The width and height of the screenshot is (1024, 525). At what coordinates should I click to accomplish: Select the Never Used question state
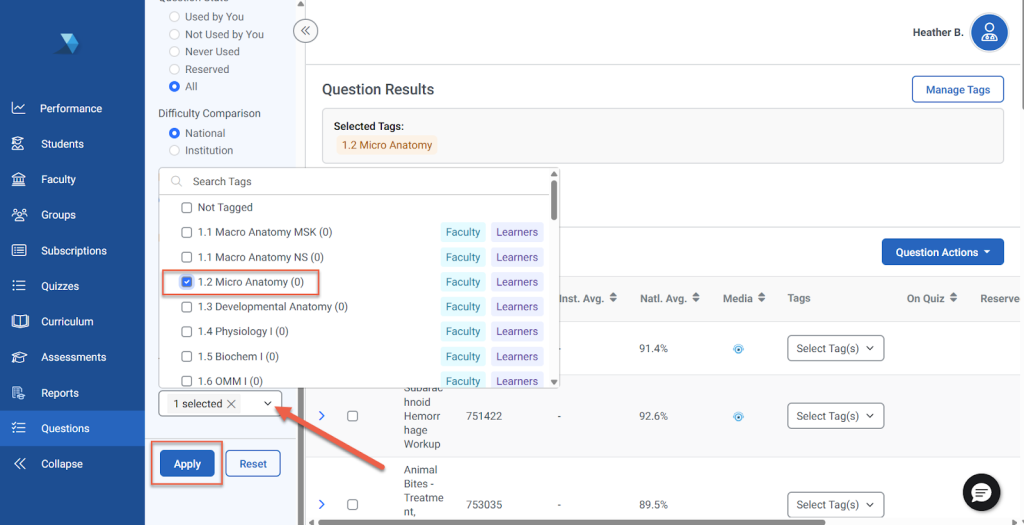tap(175, 52)
